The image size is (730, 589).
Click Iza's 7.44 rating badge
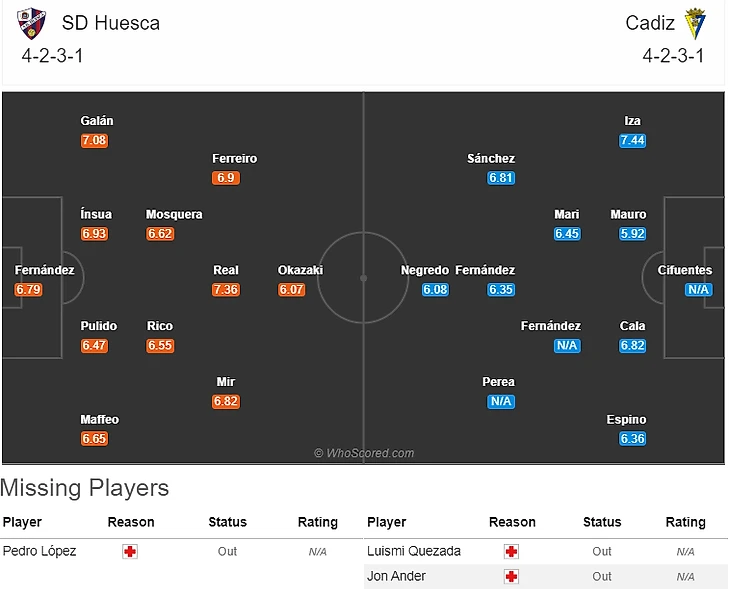coord(632,141)
